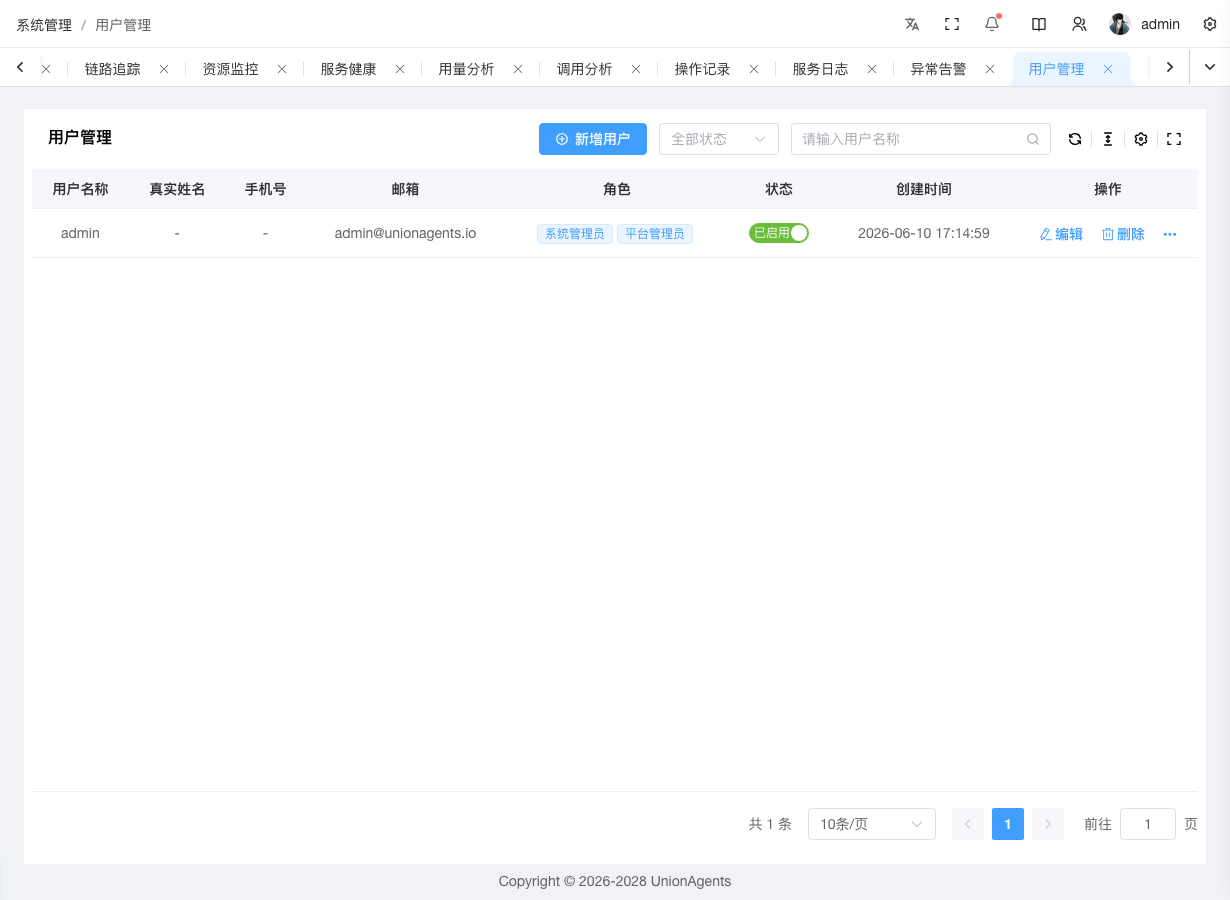Close the 用户管理 tab
Image resolution: width=1230 pixels, height=900 pixels.
point(1108,69)
